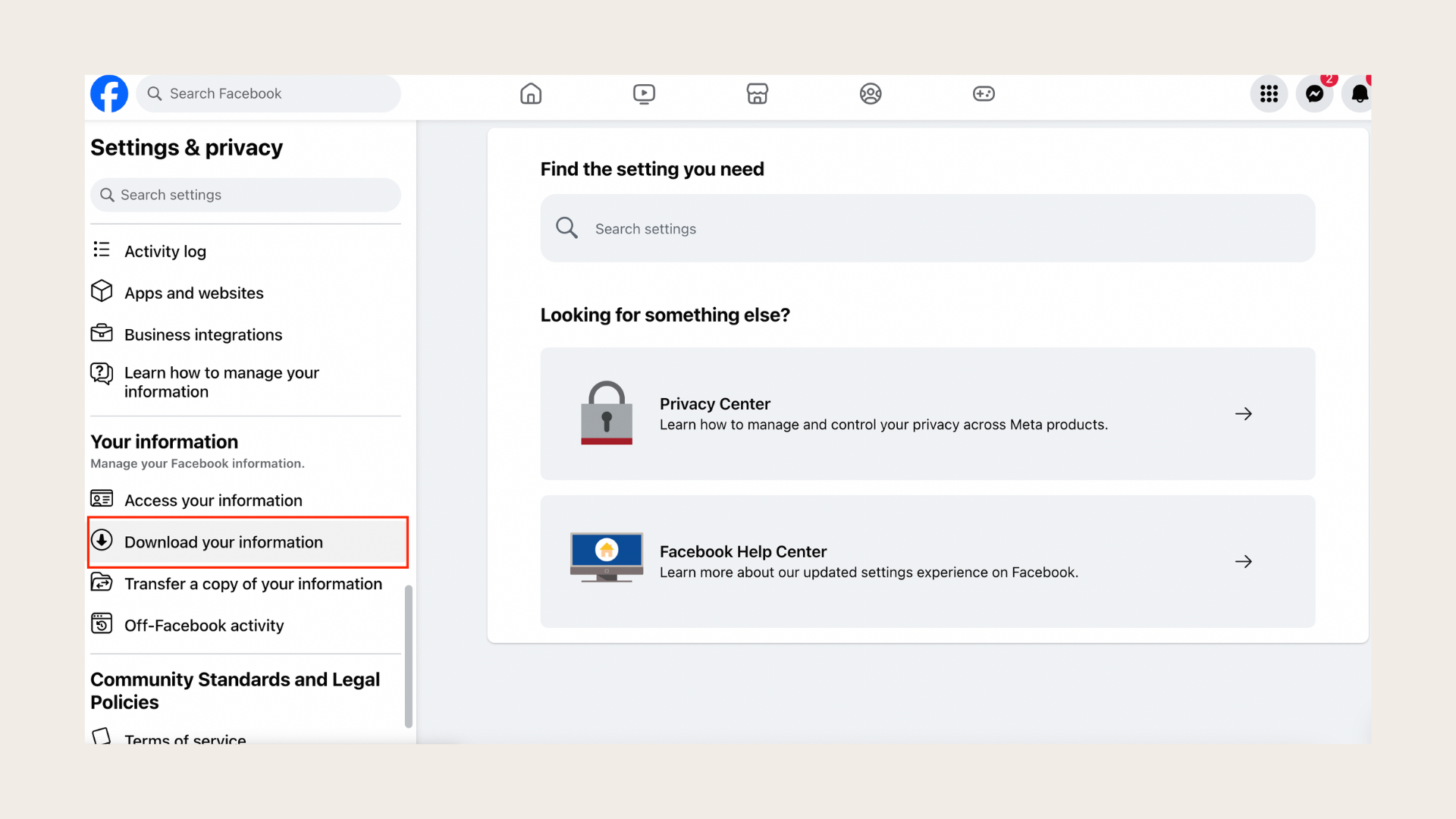This screenshot has height=819, width=1456.
Task: Focus the Search Facebook field
Action: tap(268, 93)
